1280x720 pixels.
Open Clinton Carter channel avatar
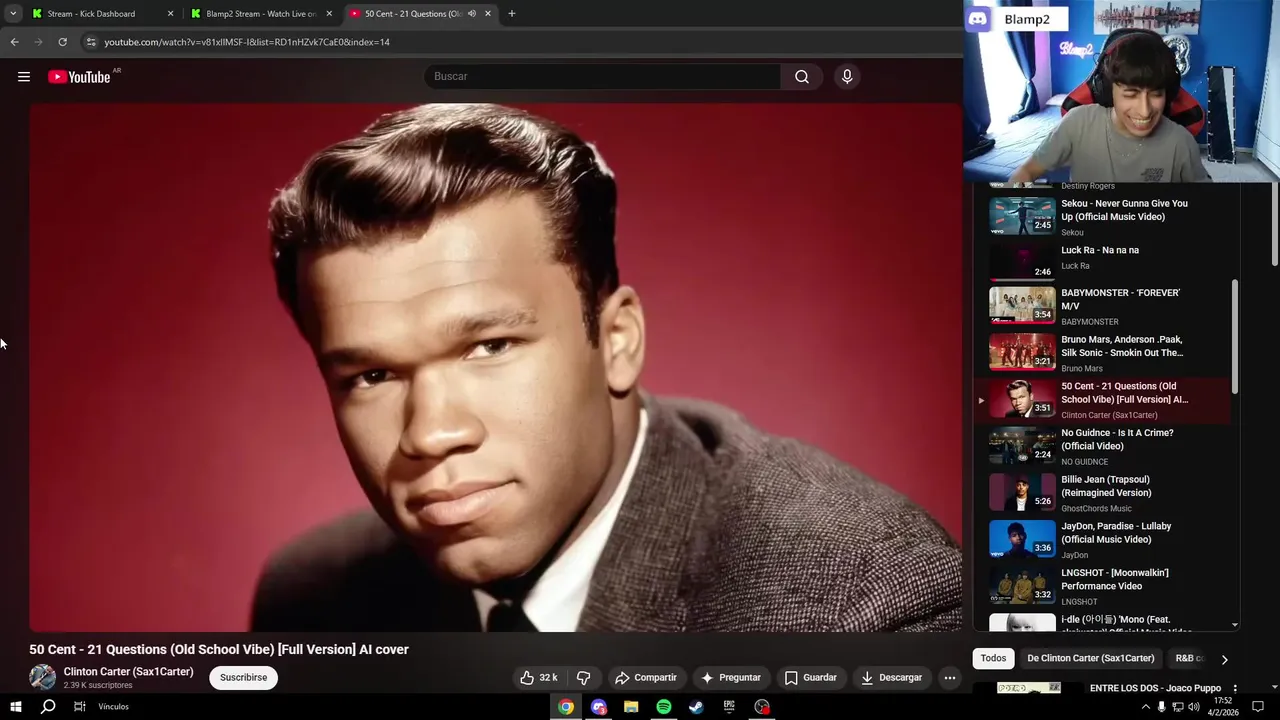(42, 677)
